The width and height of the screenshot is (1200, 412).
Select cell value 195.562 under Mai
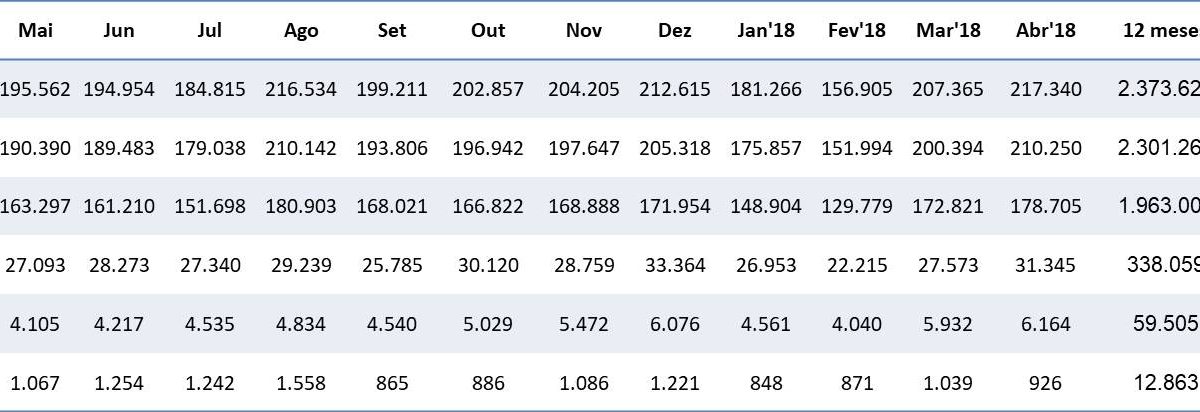point(35,89)
